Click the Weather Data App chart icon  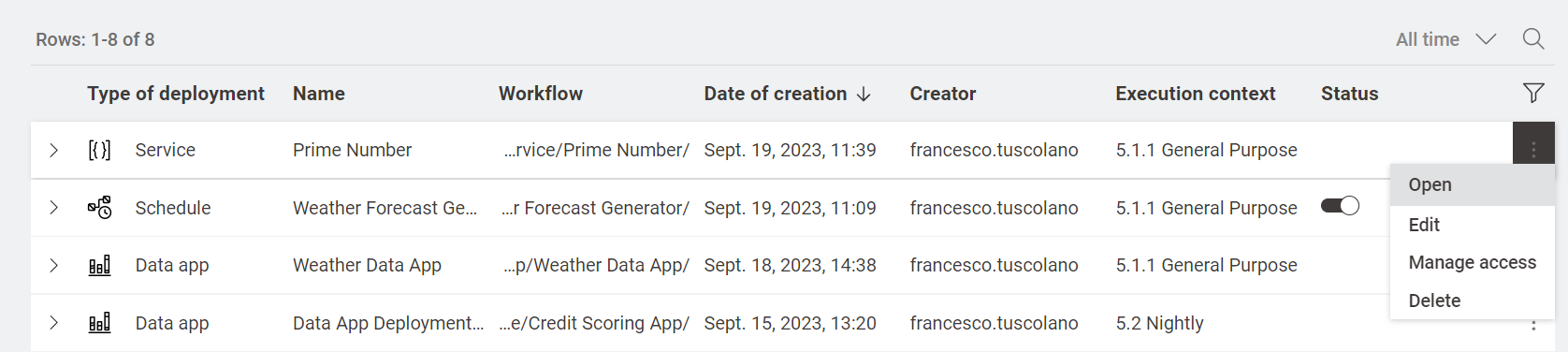[x=99, y=265]
